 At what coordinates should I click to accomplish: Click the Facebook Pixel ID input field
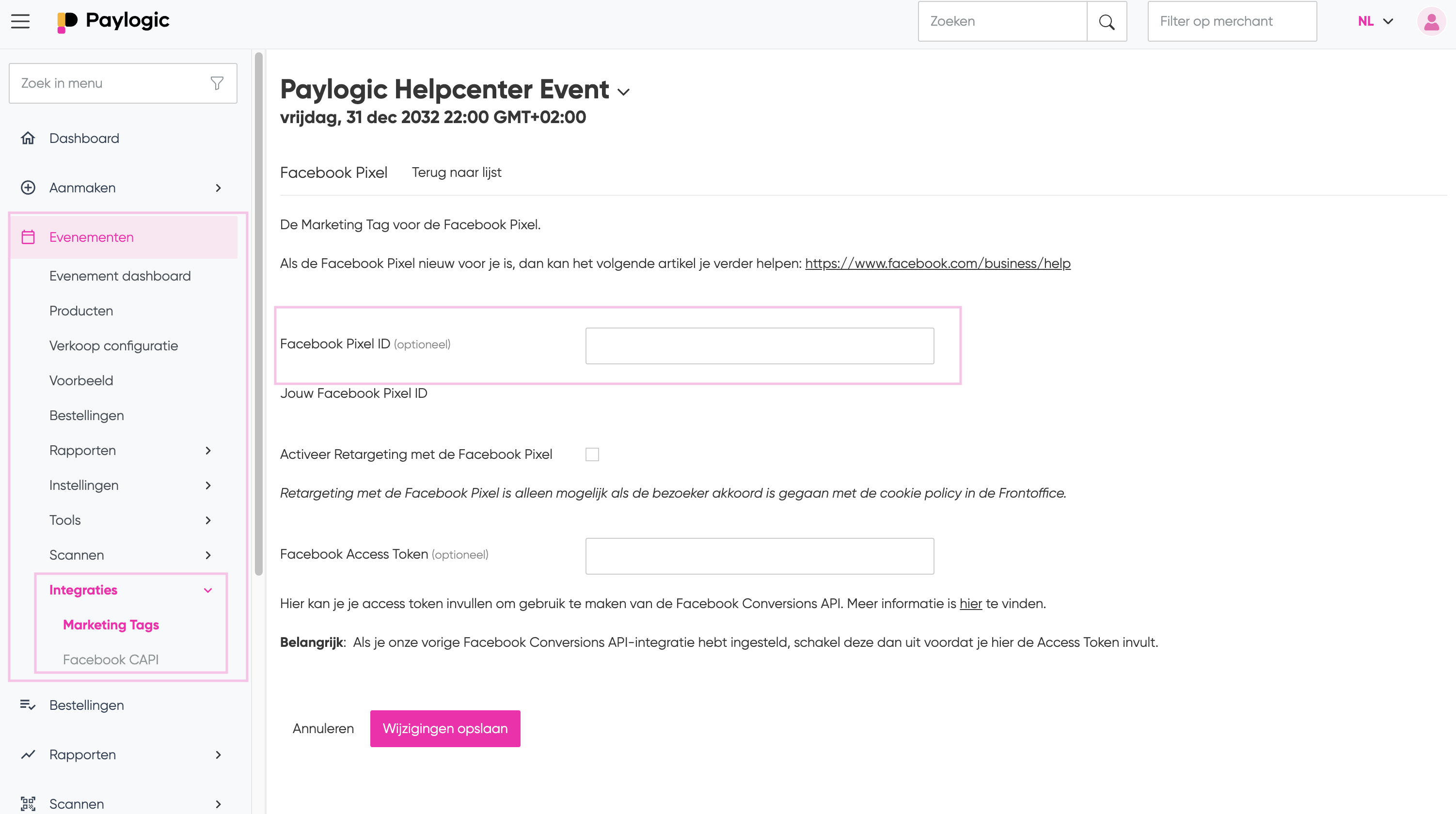coord(759,346)
